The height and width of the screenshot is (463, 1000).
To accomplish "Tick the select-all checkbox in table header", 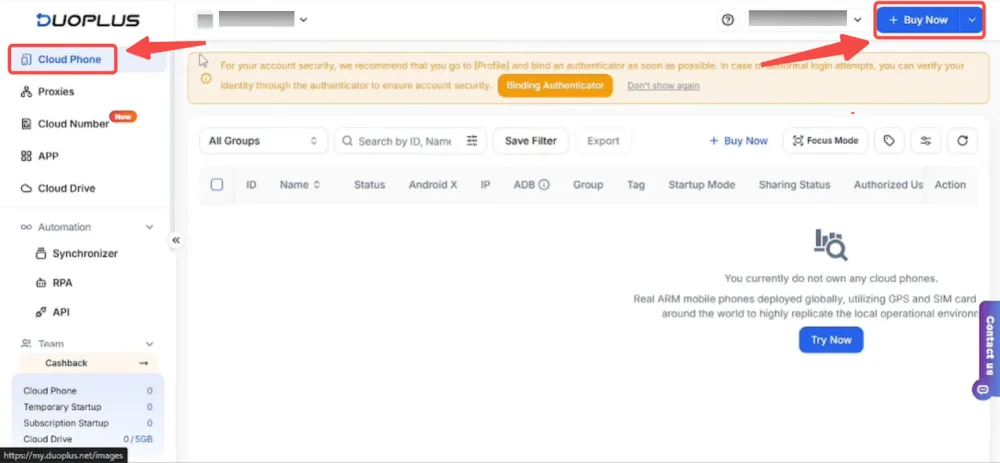I will point(217,185).
